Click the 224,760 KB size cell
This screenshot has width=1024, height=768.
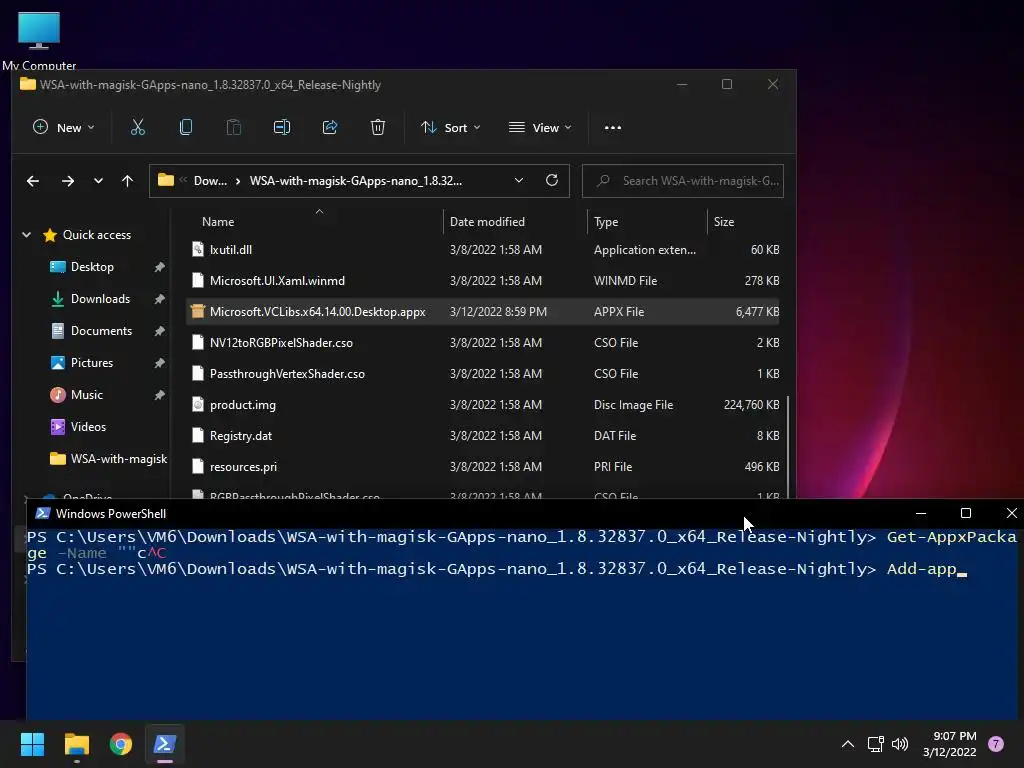(x=751, y=405)
